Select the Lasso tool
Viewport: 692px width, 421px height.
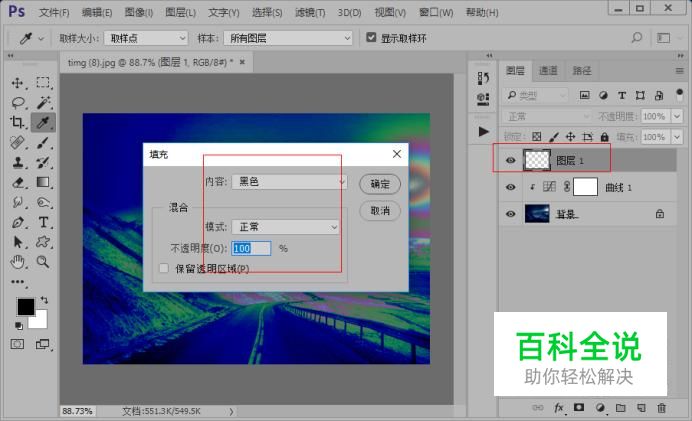[18, 103]
